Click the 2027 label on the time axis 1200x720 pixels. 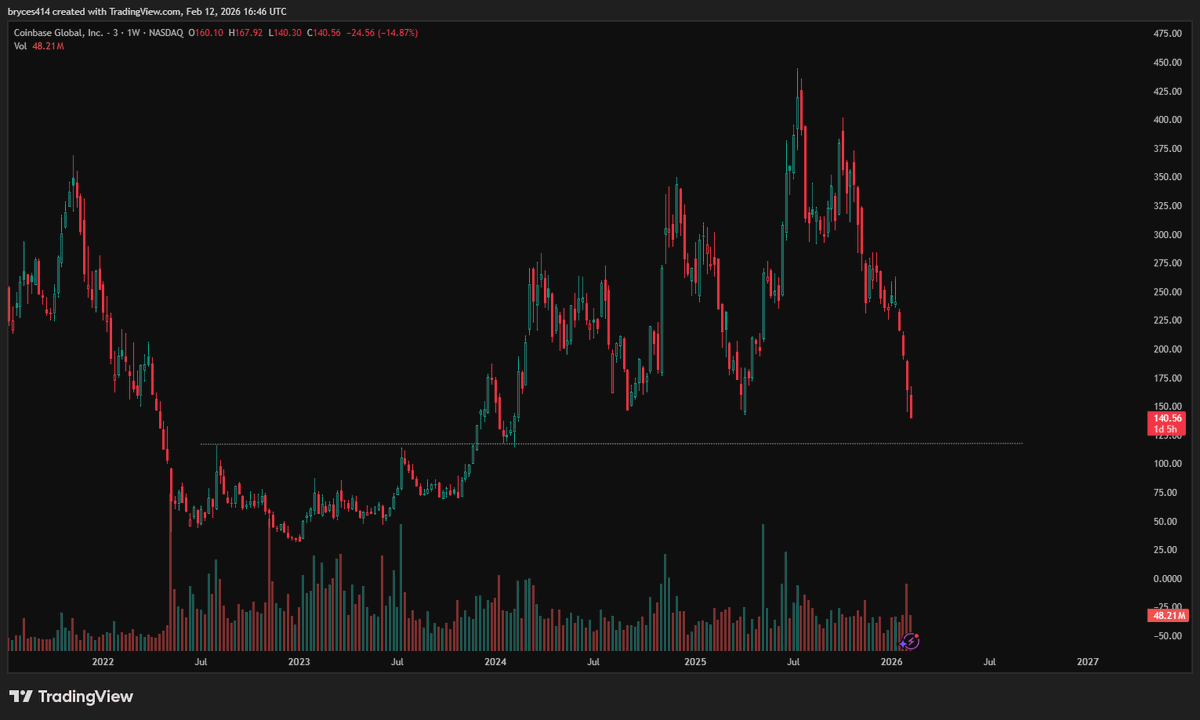pyautogui.click(x=1088, y=662)
